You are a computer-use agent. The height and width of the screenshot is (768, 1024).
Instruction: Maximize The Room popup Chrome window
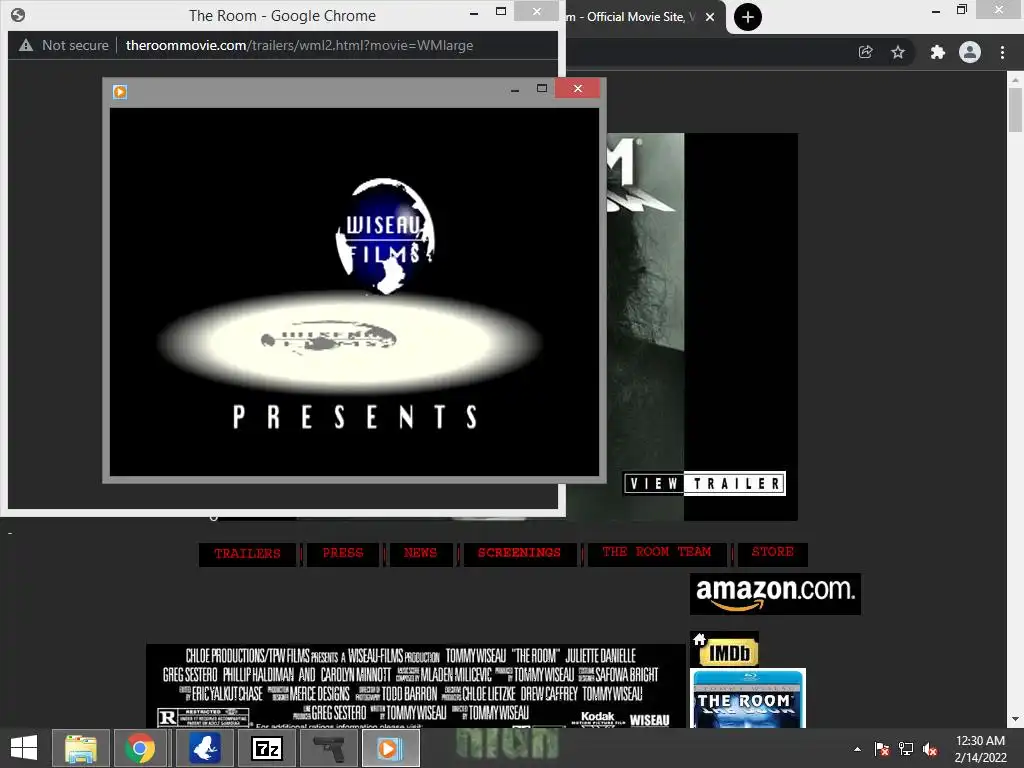coord(501,11)
